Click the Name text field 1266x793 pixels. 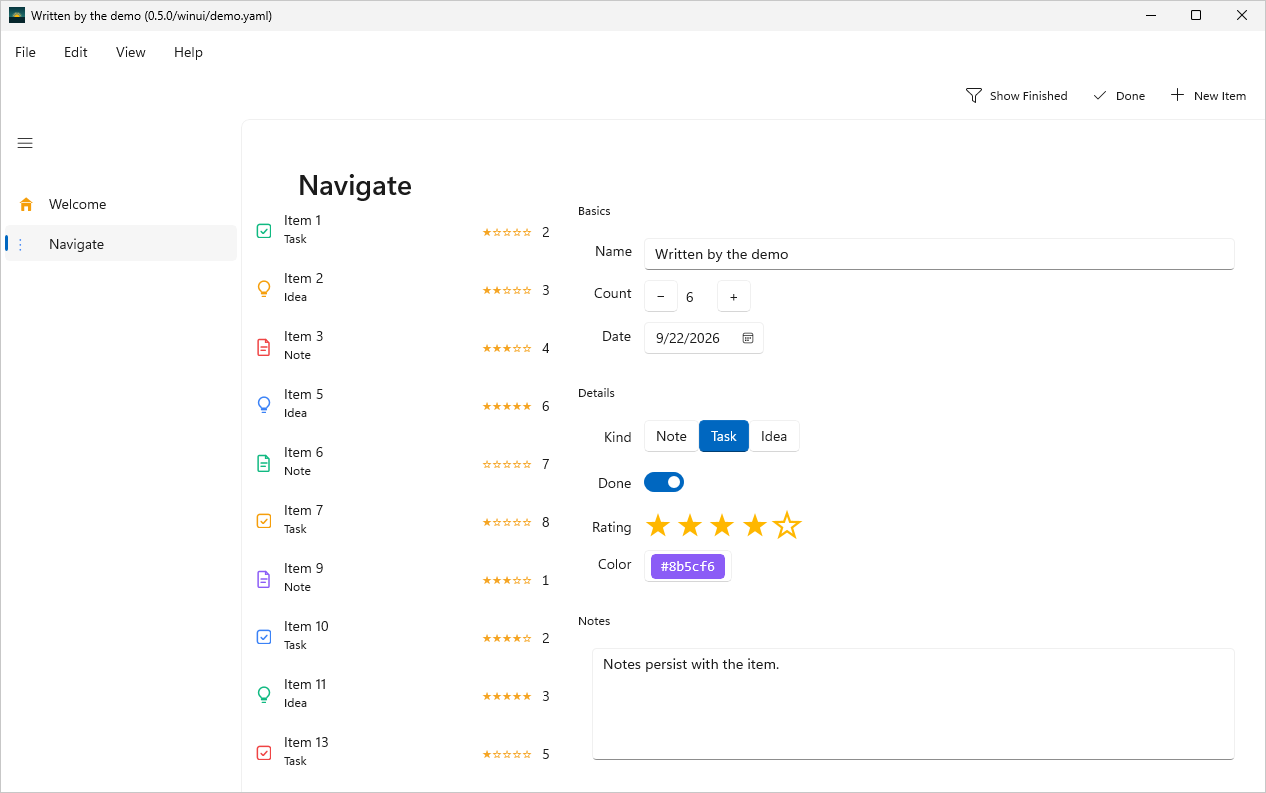[x=939, y=254]
